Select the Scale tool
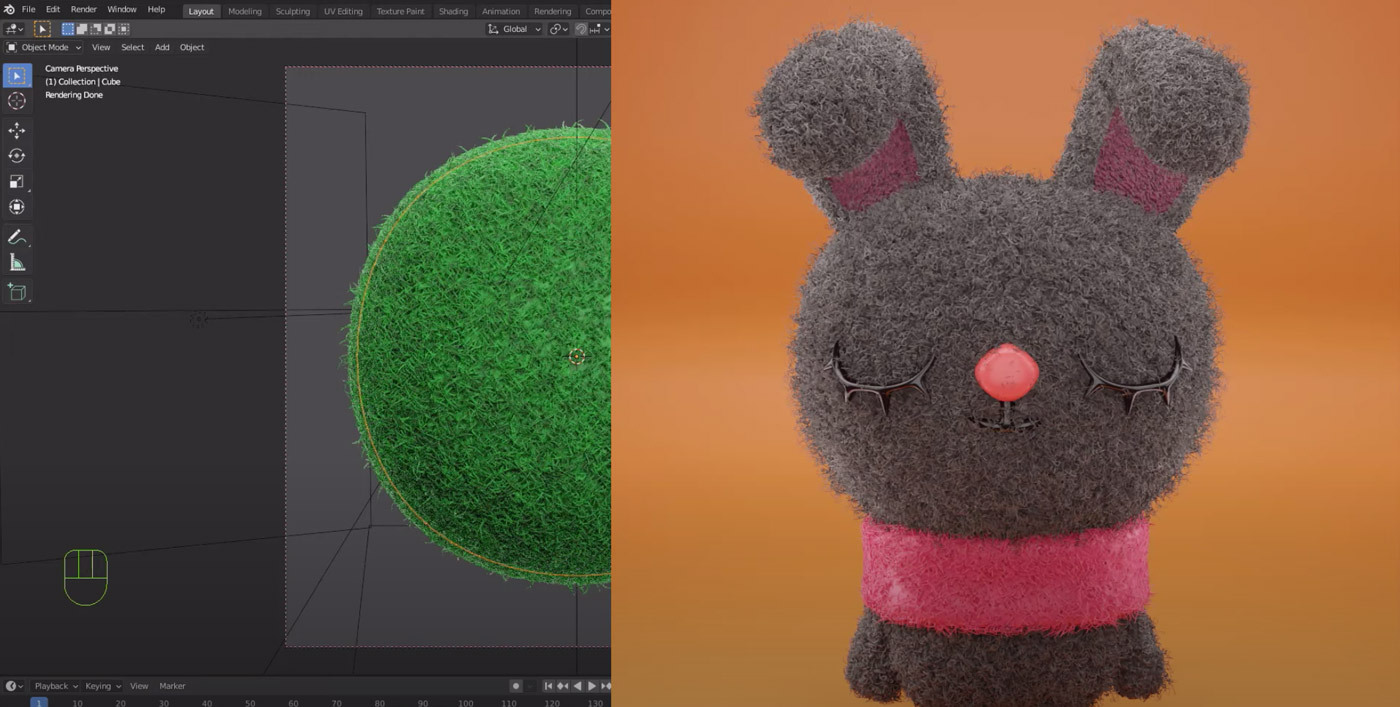1400x707 pixels. (x=16, y=181)
